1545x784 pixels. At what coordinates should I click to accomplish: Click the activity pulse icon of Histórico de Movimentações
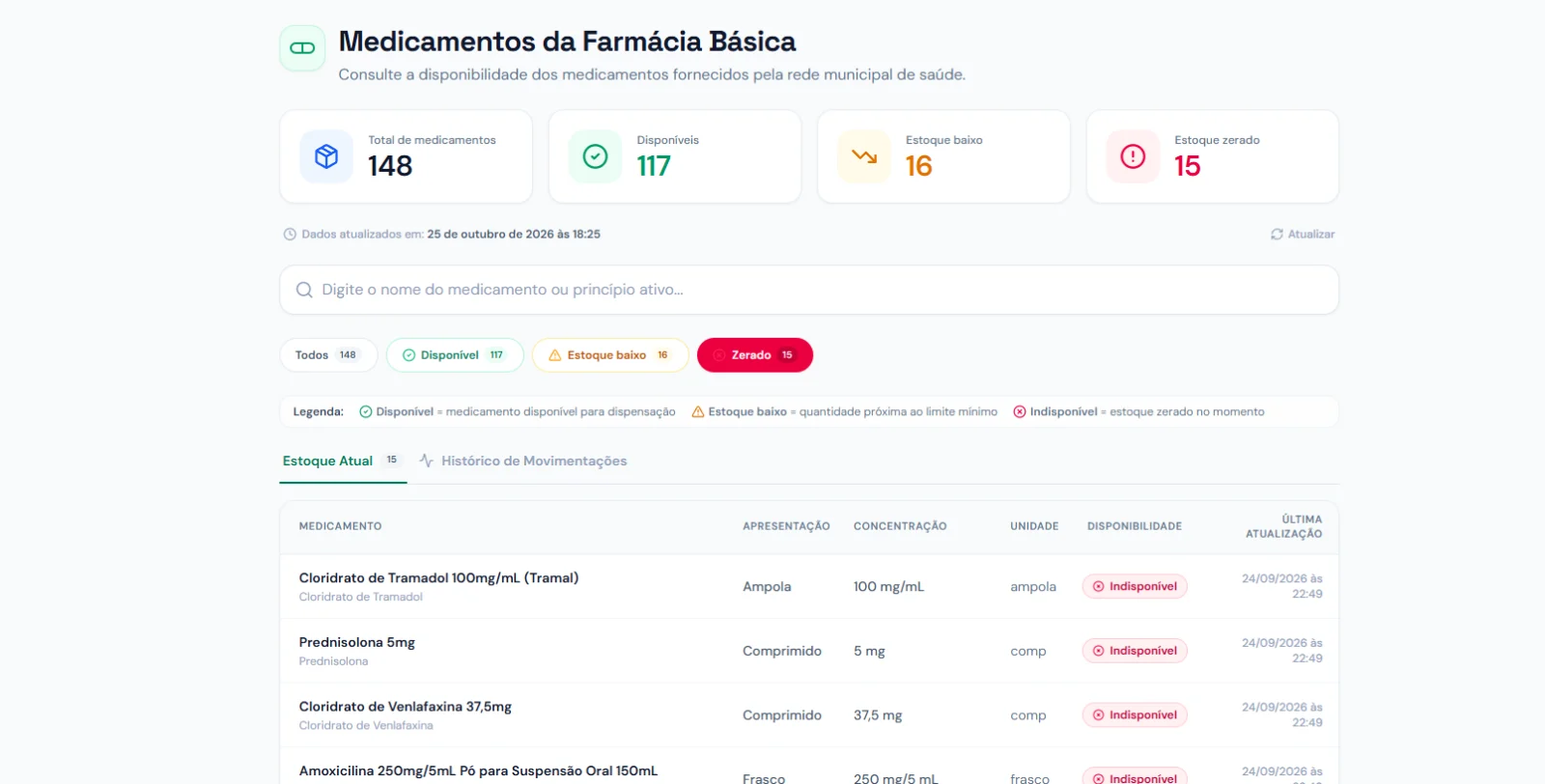(427, 462)
